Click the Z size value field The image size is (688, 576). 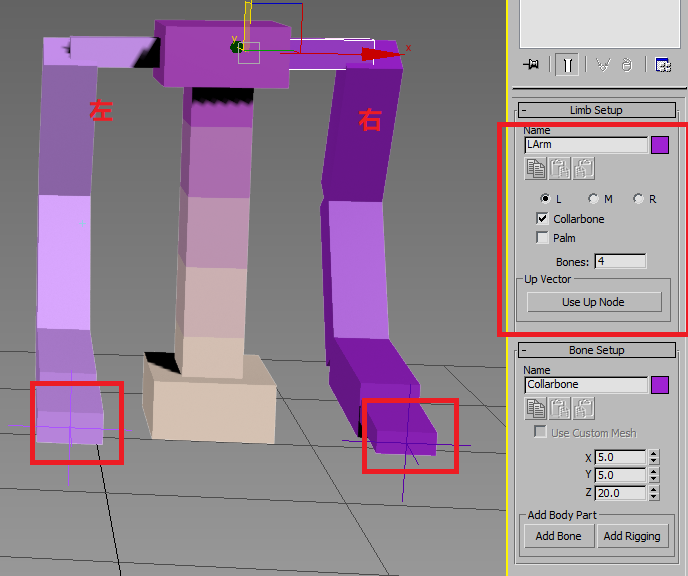point(620,493)
